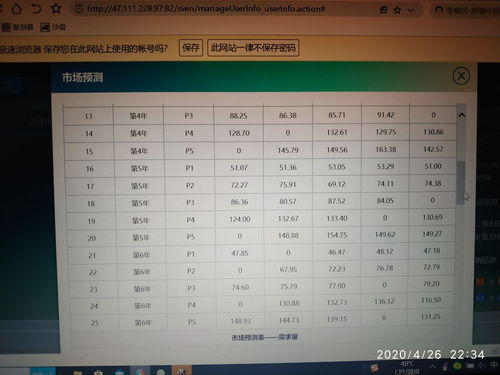Click the curved undo/back arrow icon in browser toolbar
This screenshot has height=375, width=500.
tap(36, 8)
